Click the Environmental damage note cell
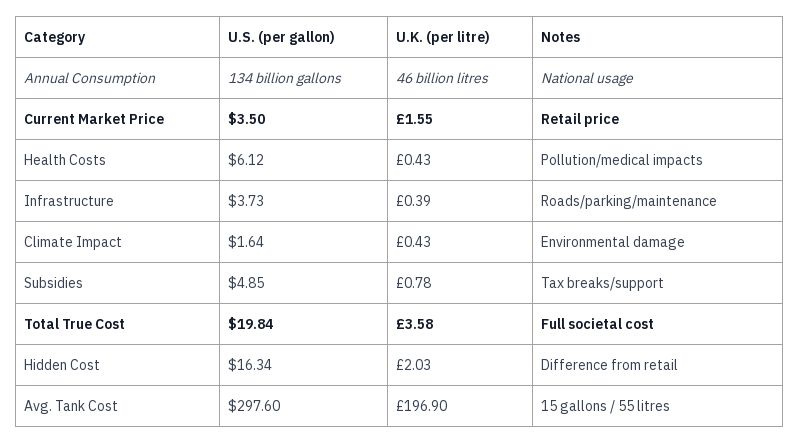 [x=657, y=242]
